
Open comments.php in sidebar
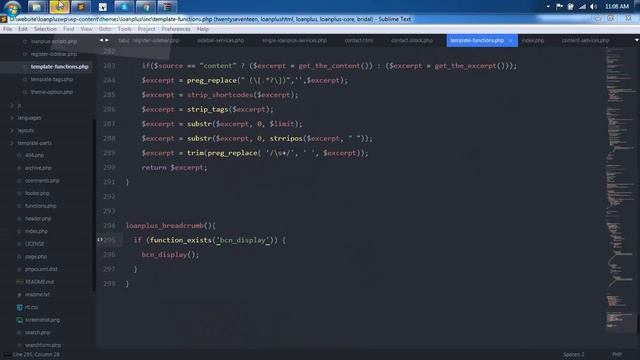click(42, 180)
